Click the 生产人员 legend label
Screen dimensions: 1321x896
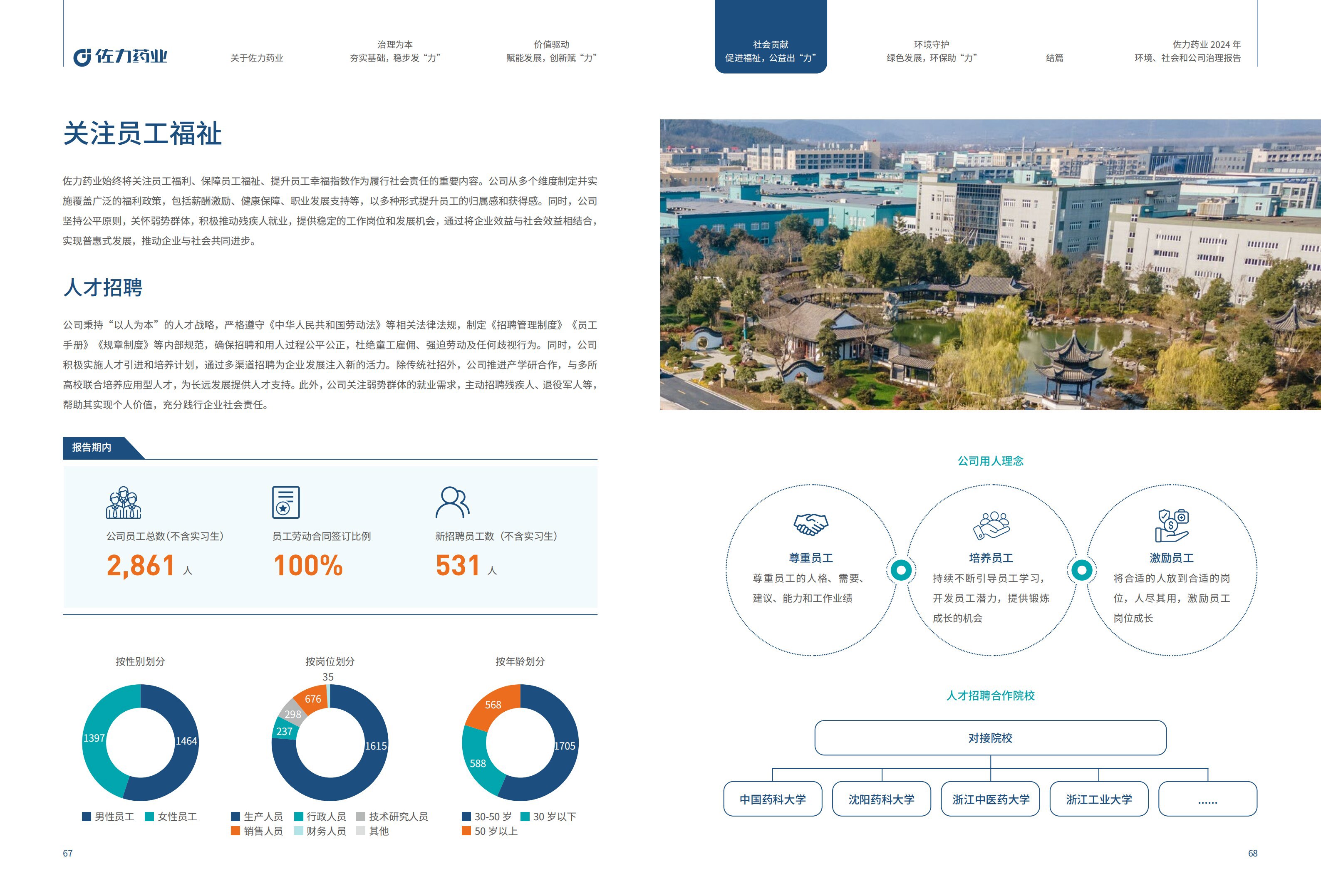click(263, 817)
